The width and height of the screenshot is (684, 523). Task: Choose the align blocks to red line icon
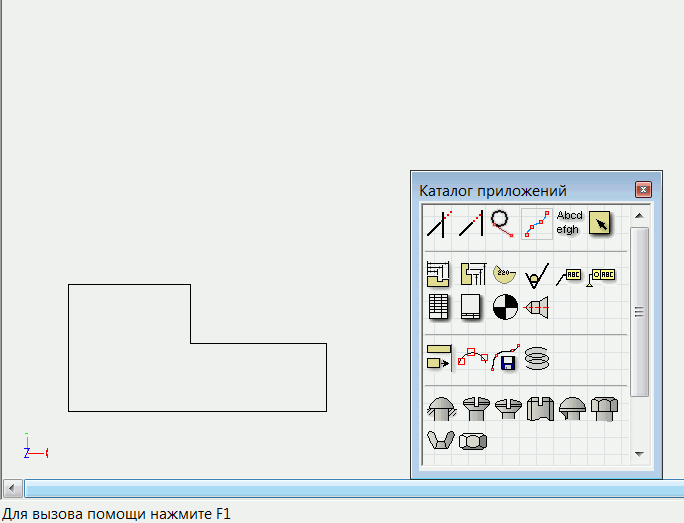(439, 357)
